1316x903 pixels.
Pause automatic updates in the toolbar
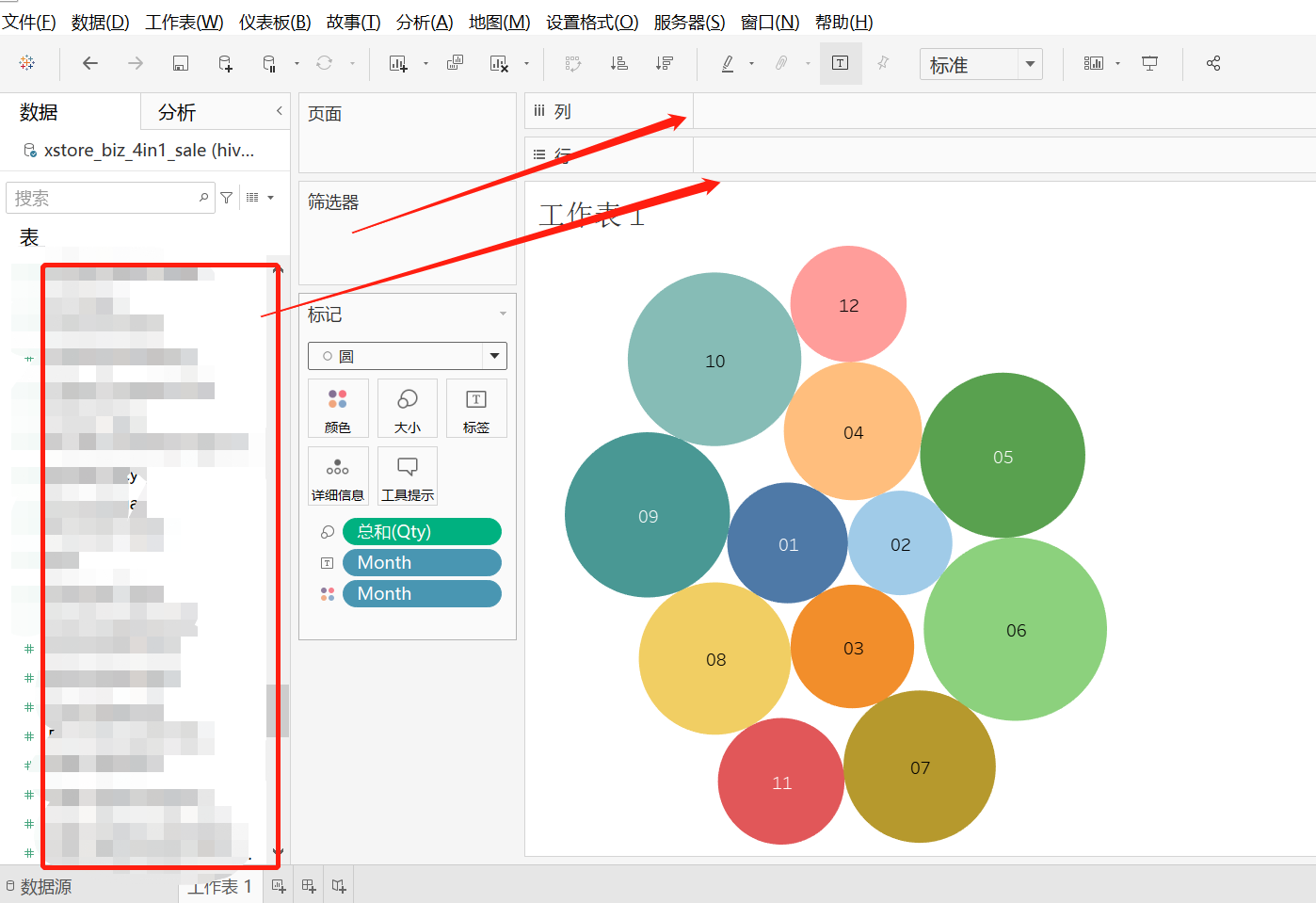[x=269, y=63]
